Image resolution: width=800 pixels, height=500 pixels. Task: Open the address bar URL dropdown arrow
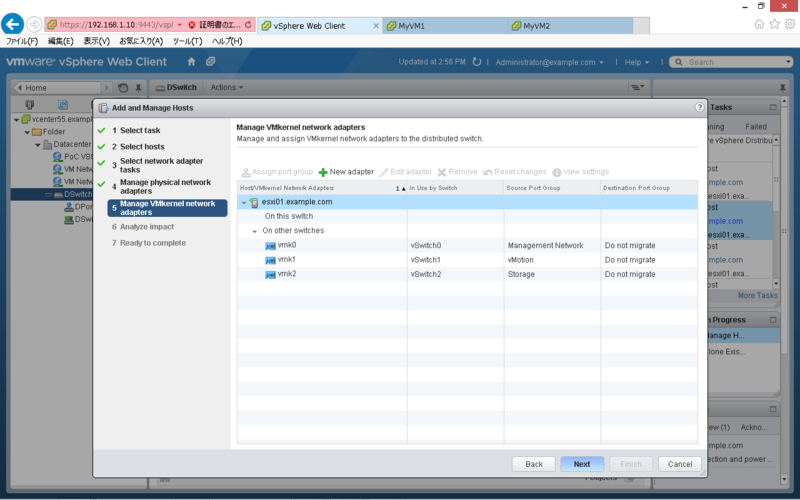[x=180, y=24]
